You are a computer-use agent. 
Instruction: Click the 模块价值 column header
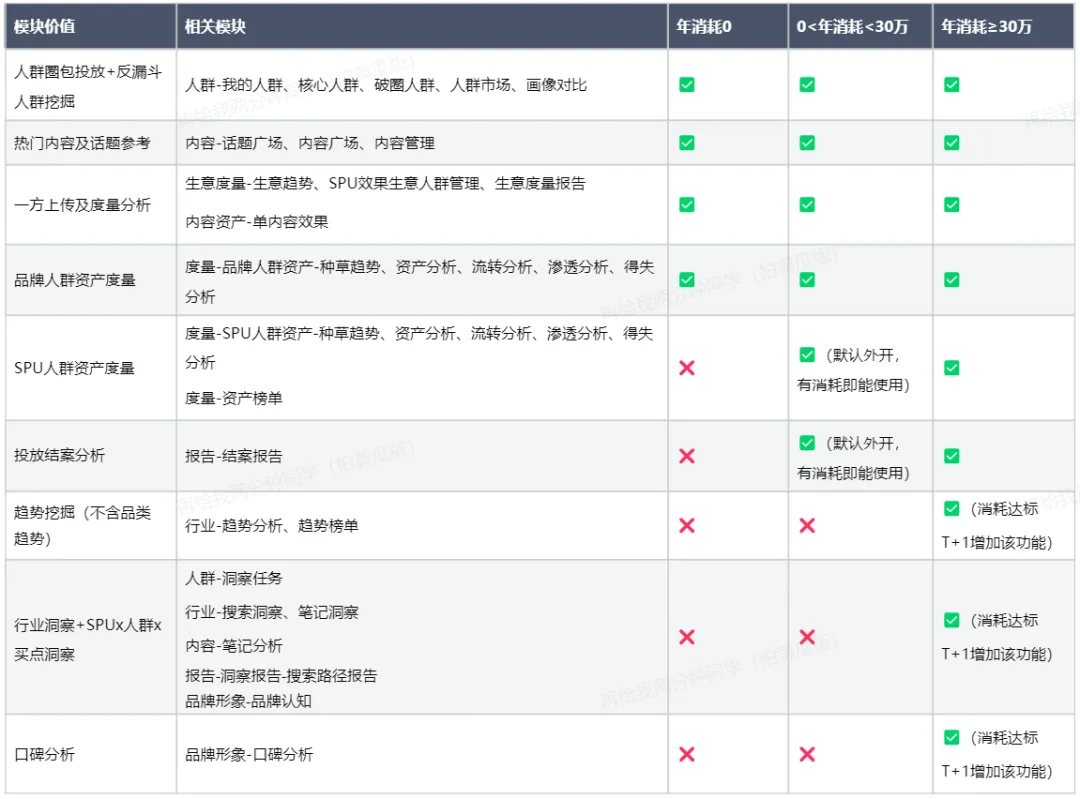click(44, 27)
